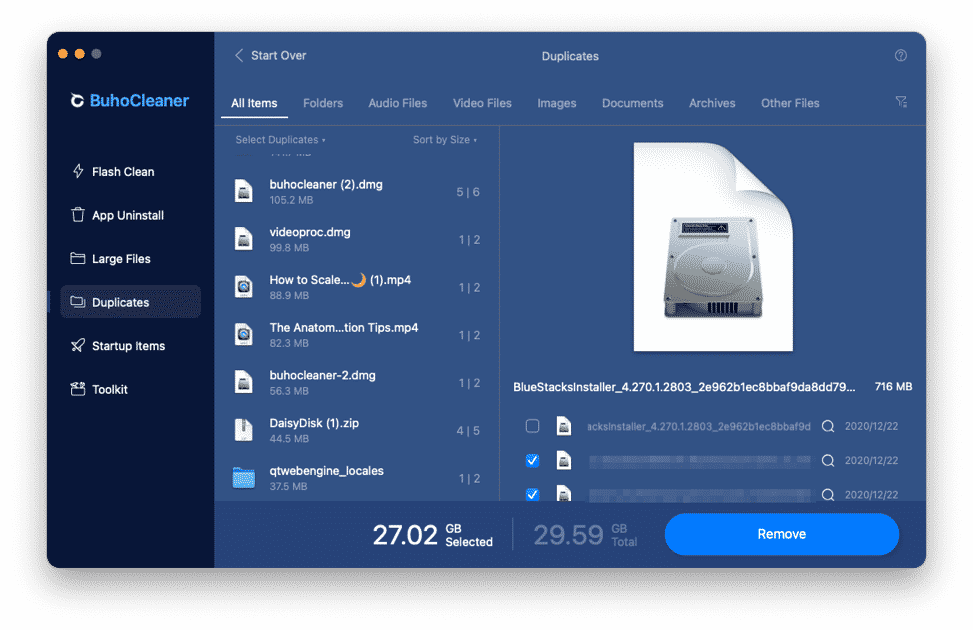The height and width of the screenshot is (630, 973).
Task: Open the Select Duplicates dropdown
Action: [279, 139]
